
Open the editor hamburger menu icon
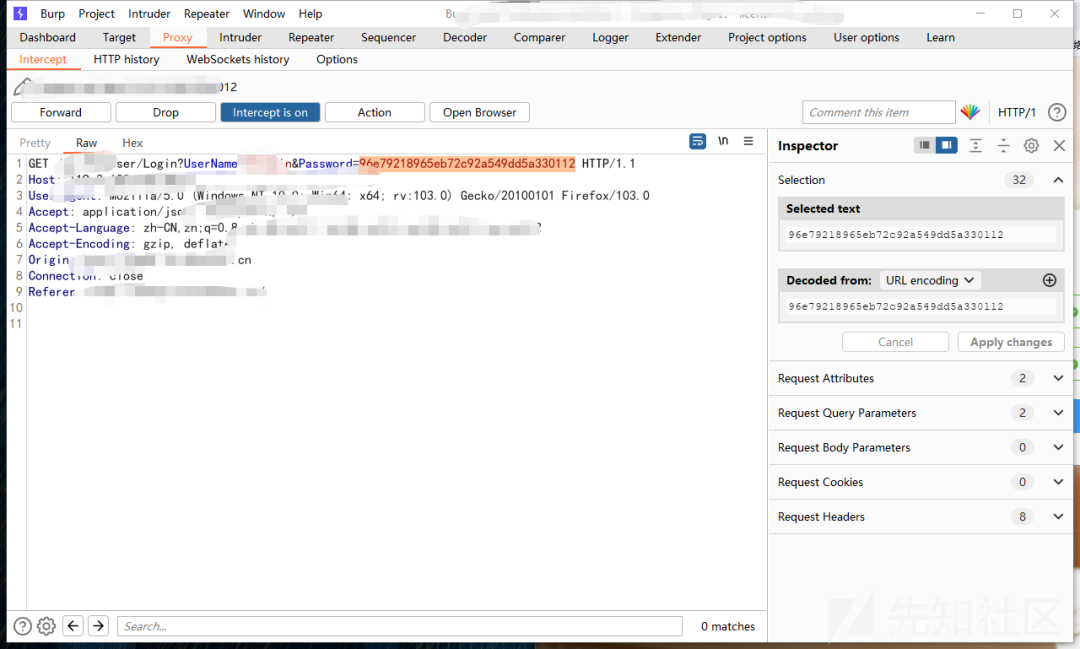[748, 141]
